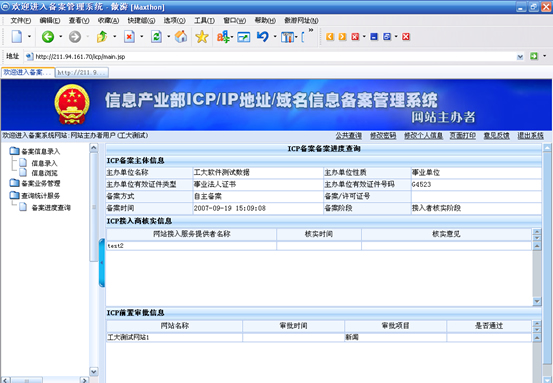
Task: Open the 收藏(A) menu
Action: pyautogui.click(x=108, y=20)
